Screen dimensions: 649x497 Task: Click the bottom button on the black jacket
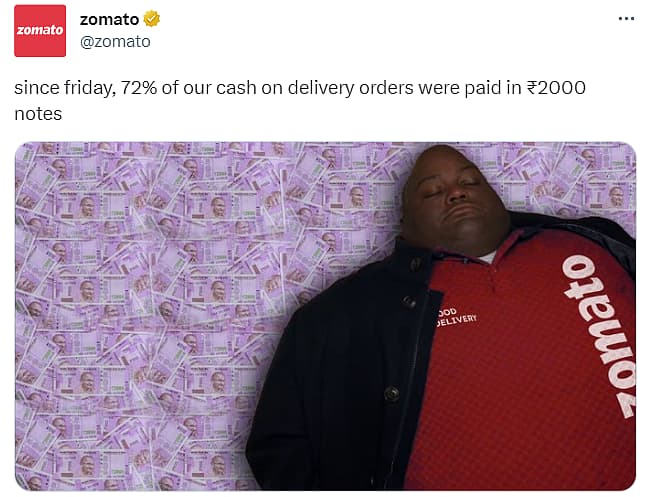(x=392, y=393)
